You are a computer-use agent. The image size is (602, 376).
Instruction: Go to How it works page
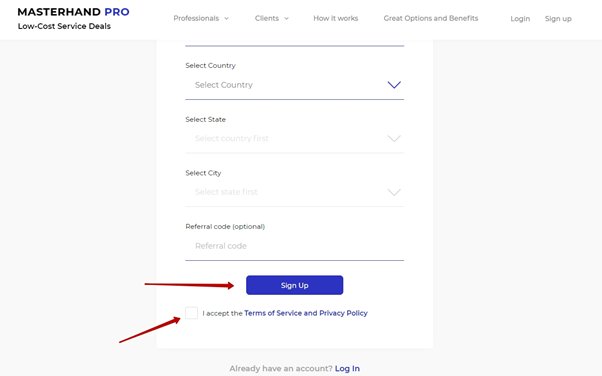tap(336, 18)
